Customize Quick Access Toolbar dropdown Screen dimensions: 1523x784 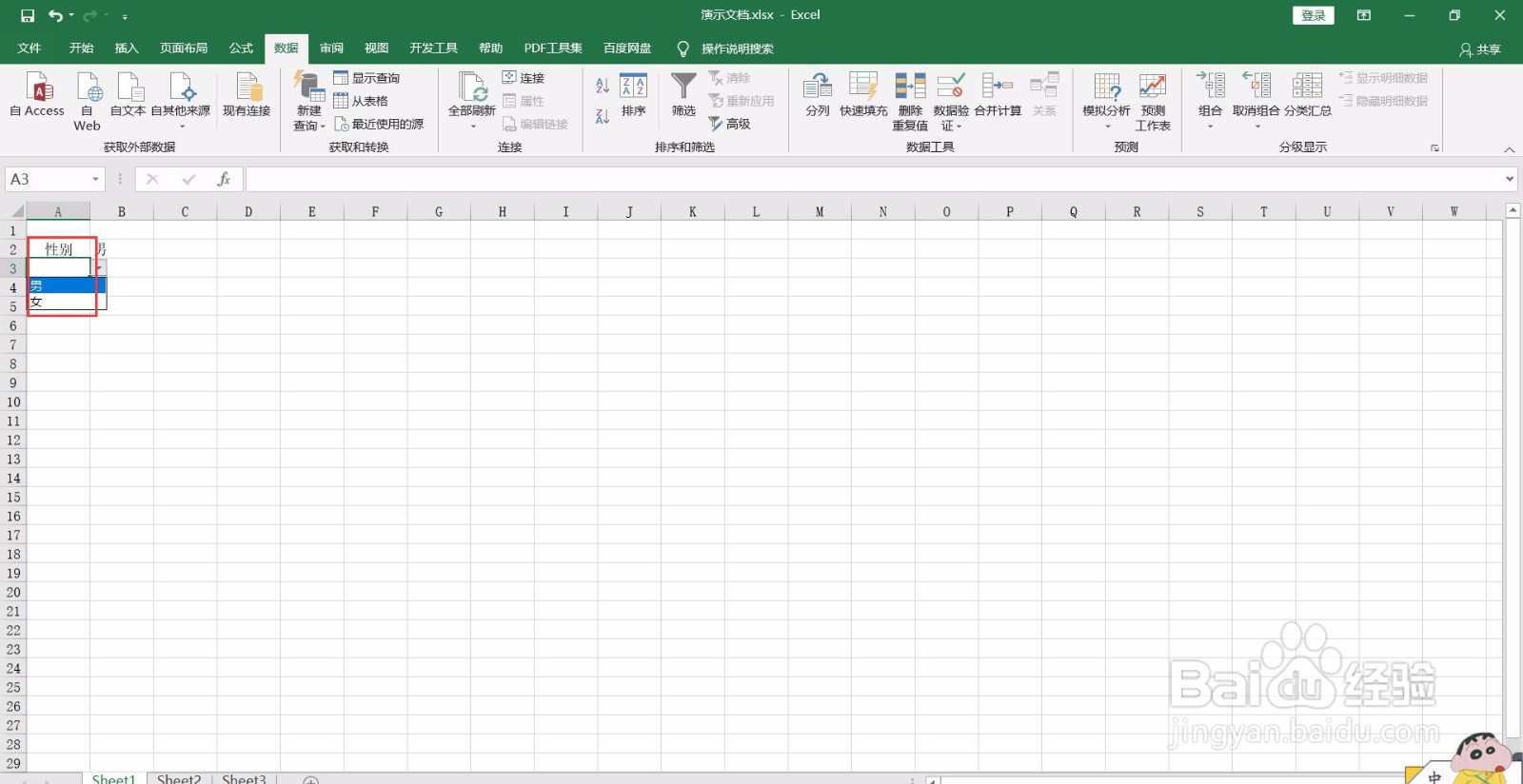(125, 16)
